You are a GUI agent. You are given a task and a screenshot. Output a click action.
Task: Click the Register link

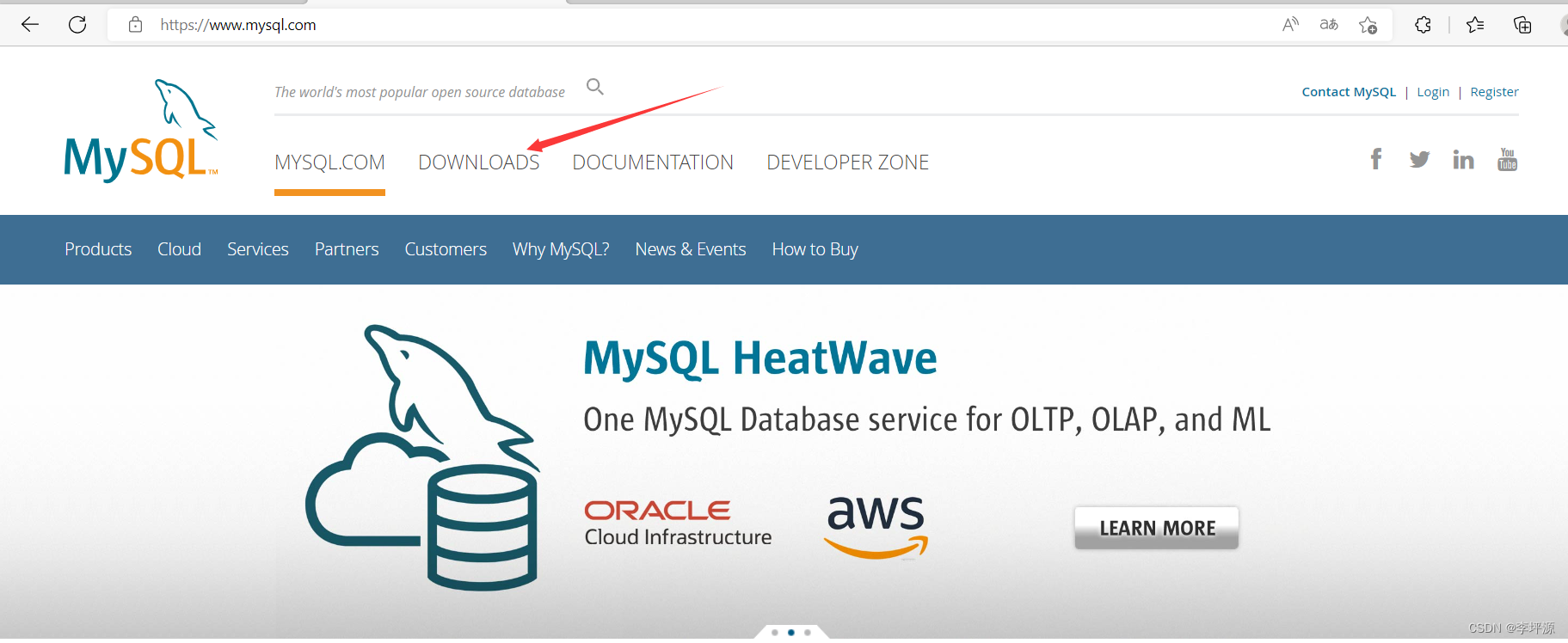tap(1494, 92)
